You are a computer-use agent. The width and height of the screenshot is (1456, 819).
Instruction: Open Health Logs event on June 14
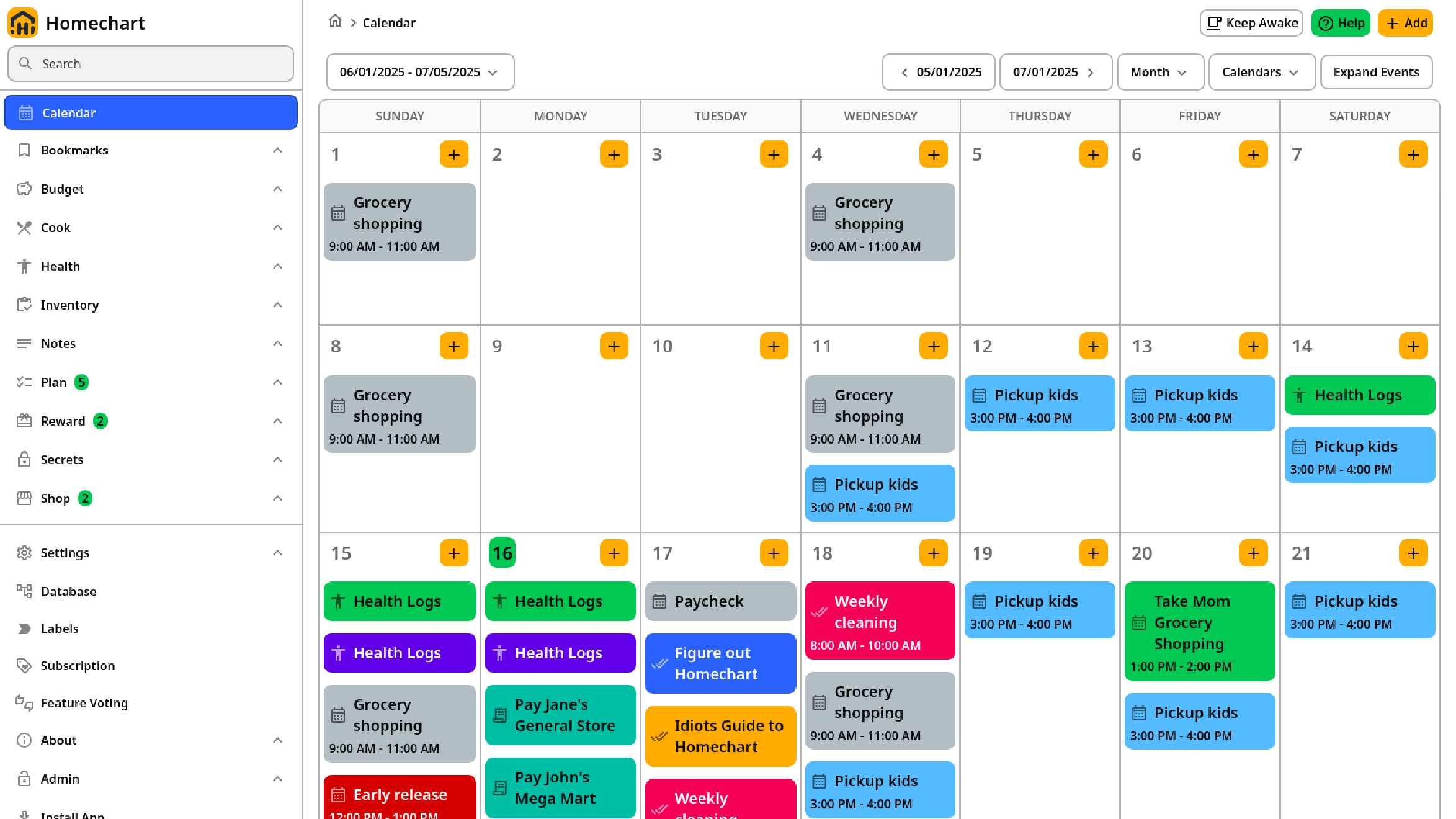pos(1360,395)
